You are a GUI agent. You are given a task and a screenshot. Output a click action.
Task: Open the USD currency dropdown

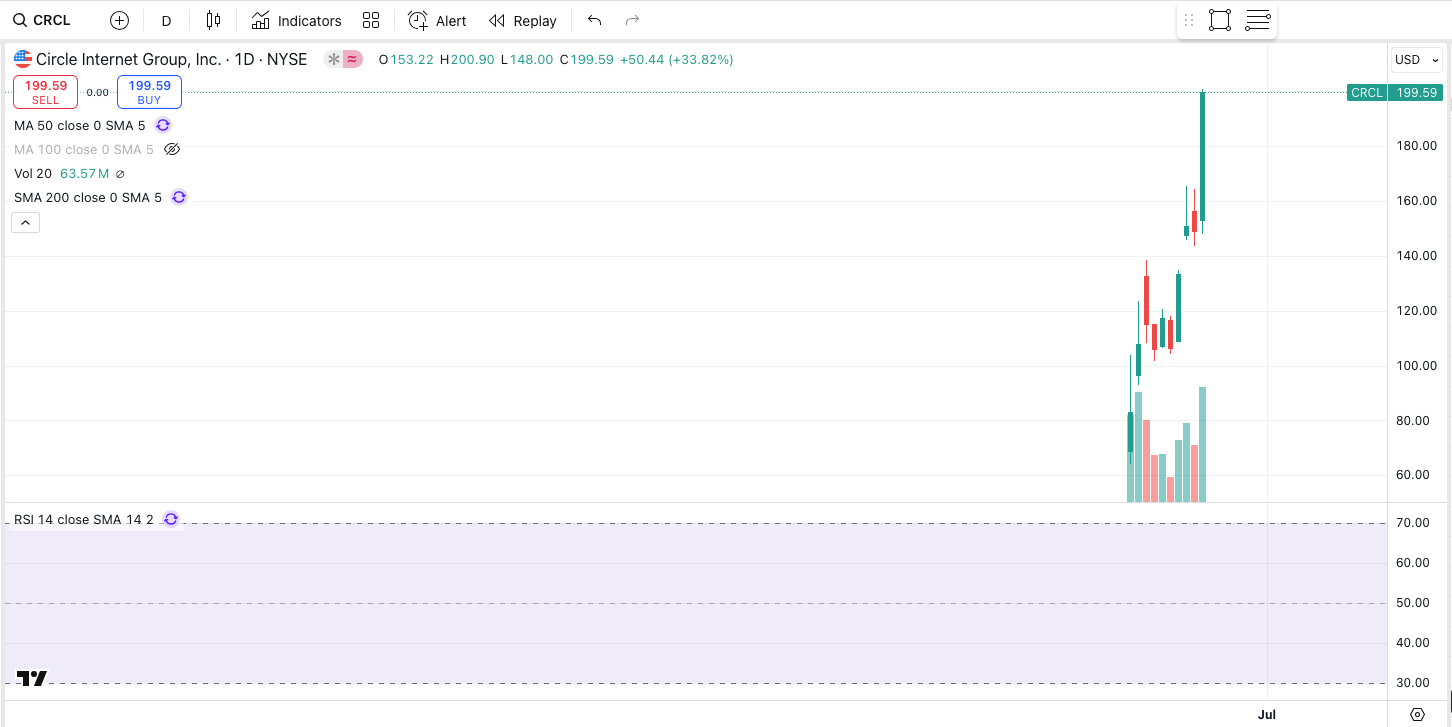1416,60
